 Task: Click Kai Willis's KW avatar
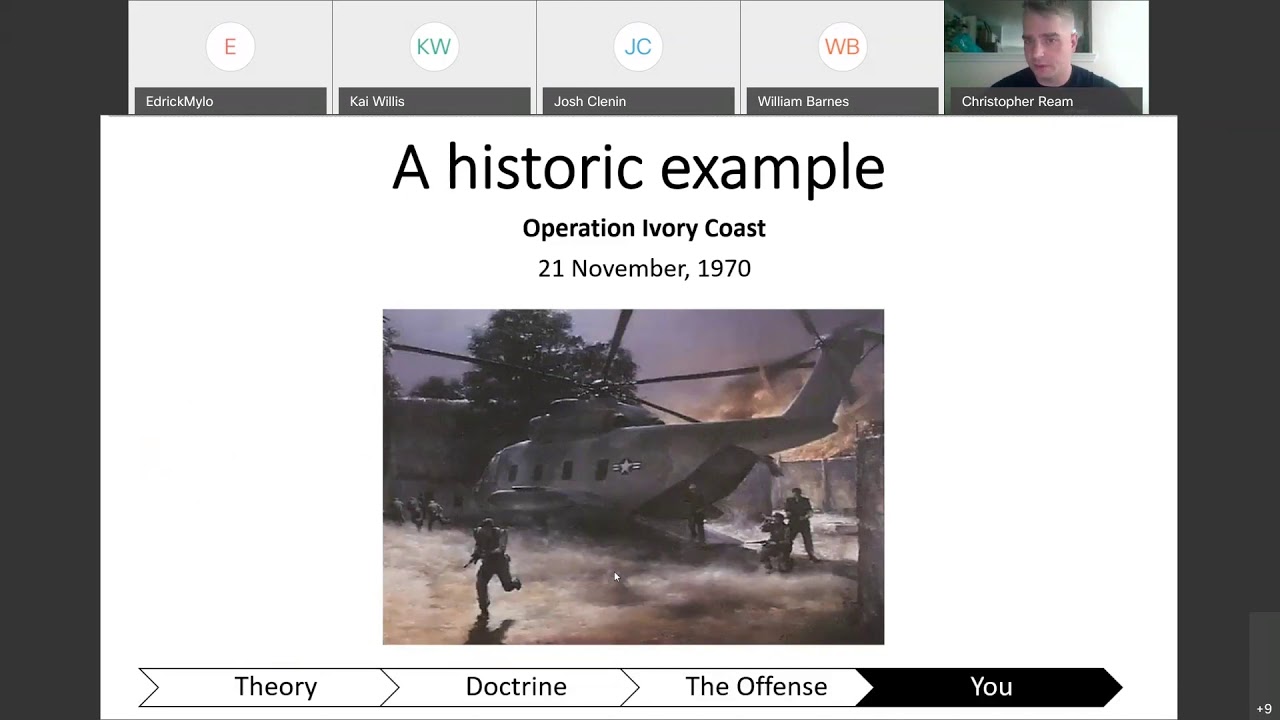434,47
